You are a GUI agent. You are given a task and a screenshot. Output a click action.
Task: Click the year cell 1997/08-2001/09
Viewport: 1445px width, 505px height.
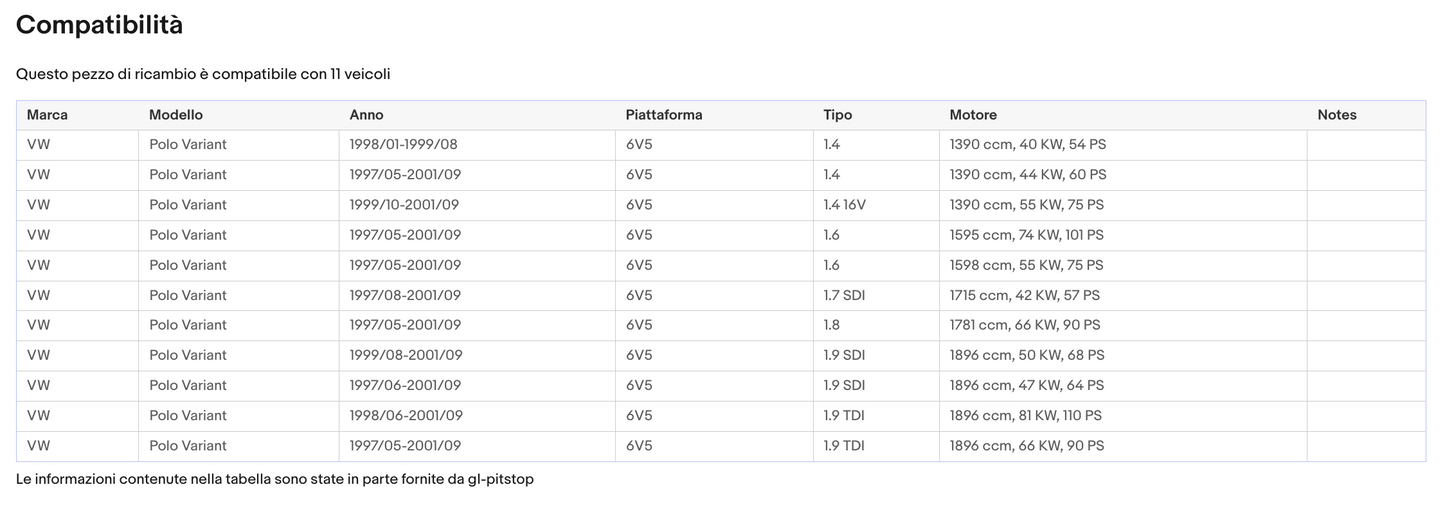[x=405, y=295]
